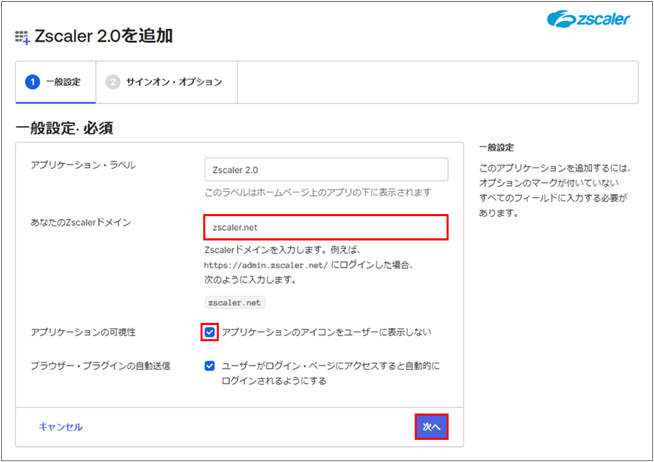Click the step 2 number circle
The height and width of the screenshot is (462, 654).
click(113, 82)
